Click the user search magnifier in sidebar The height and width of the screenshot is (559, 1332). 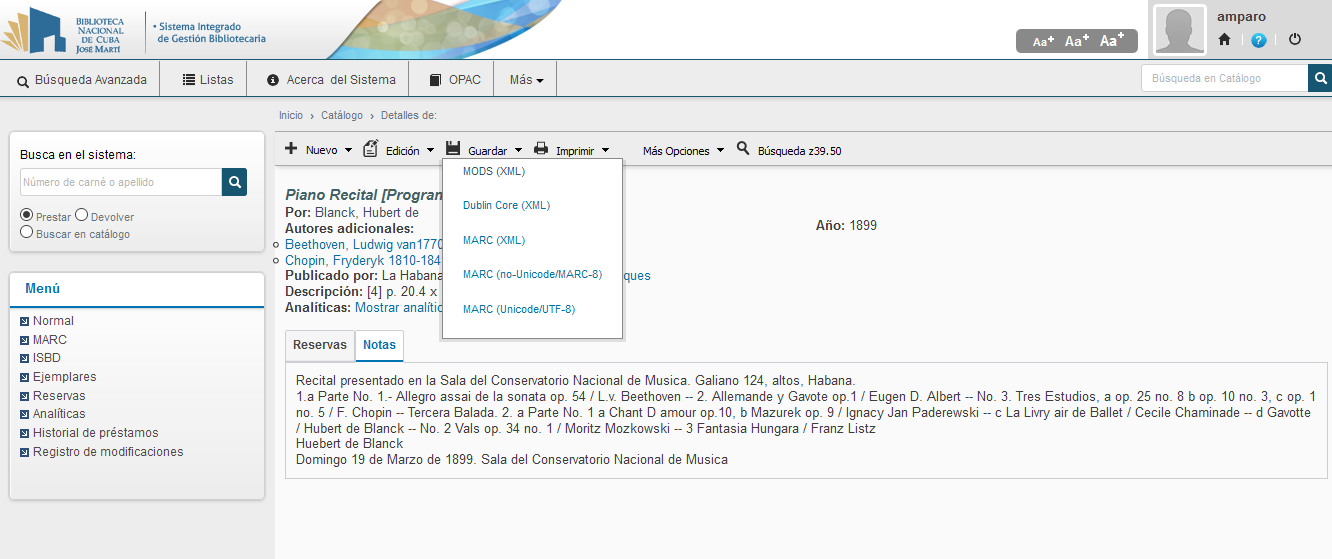click(234, 182)
